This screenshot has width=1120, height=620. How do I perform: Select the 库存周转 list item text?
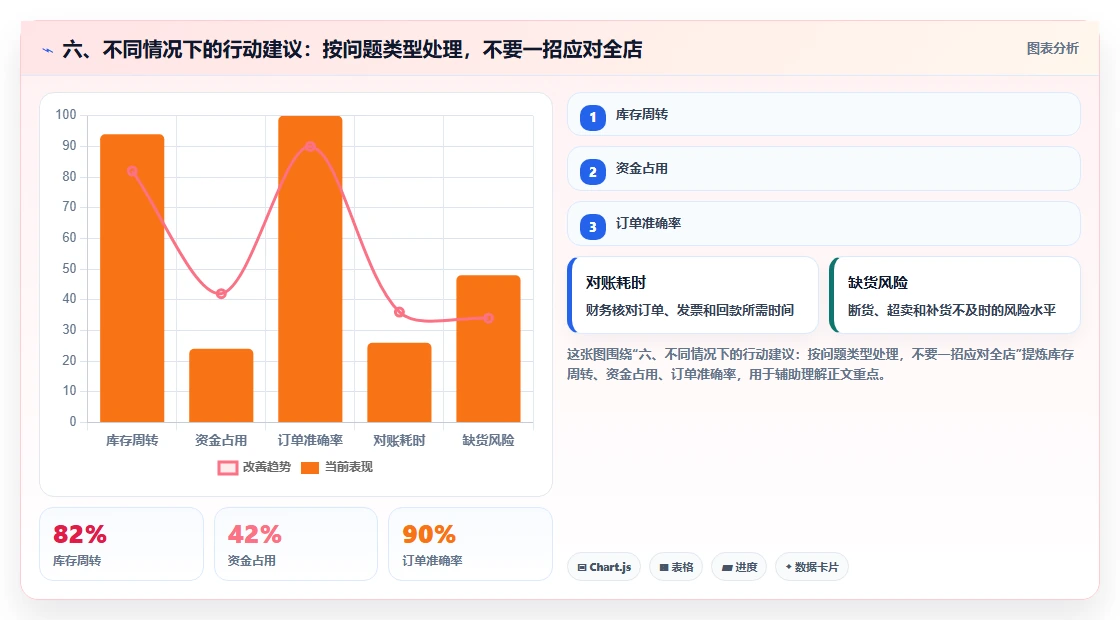pos(641,114)
